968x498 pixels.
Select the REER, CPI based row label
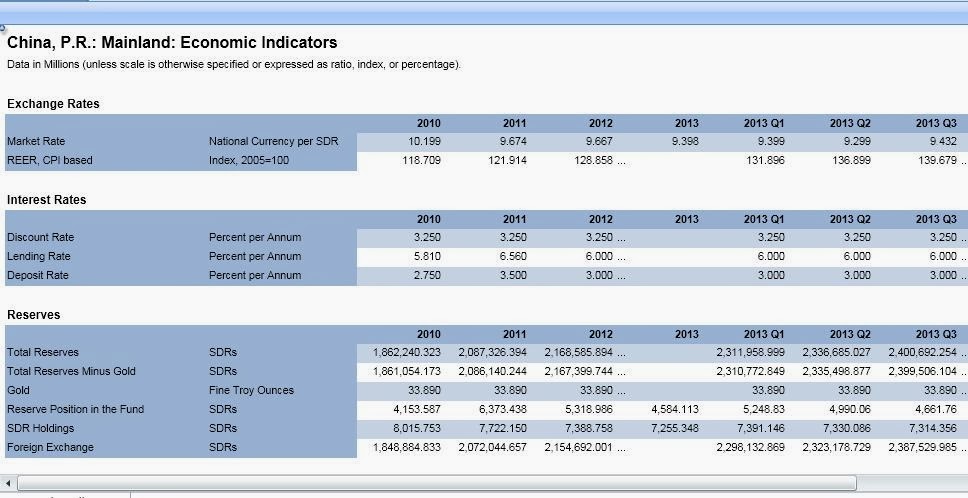(x=50, y=160)
